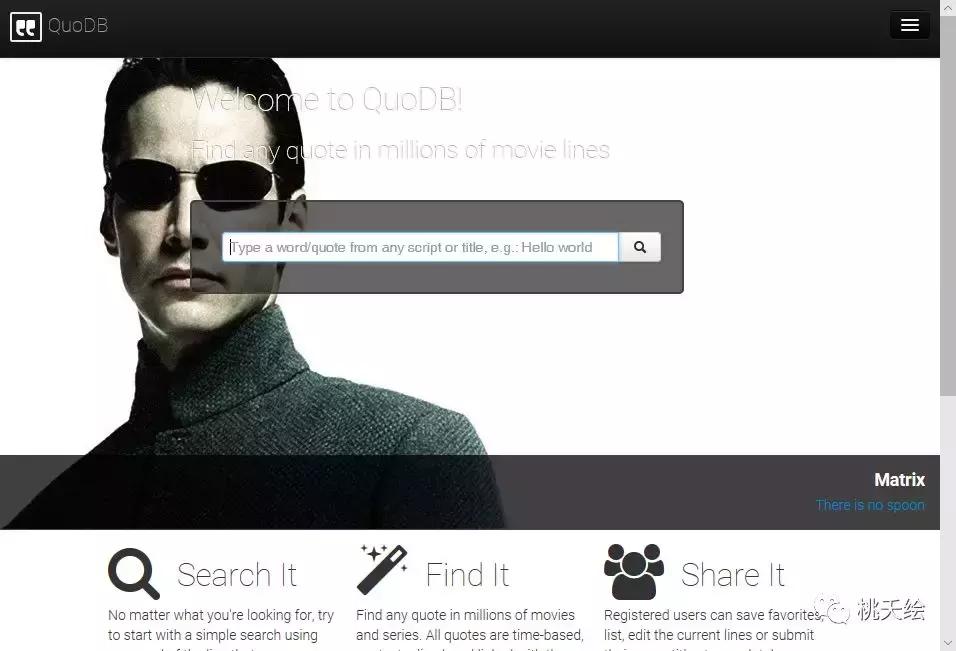The height and width of the screenshot is (651, 956).
Task: Click the 'Welcome to QuoDB!' heading
Action: [327, 99]
